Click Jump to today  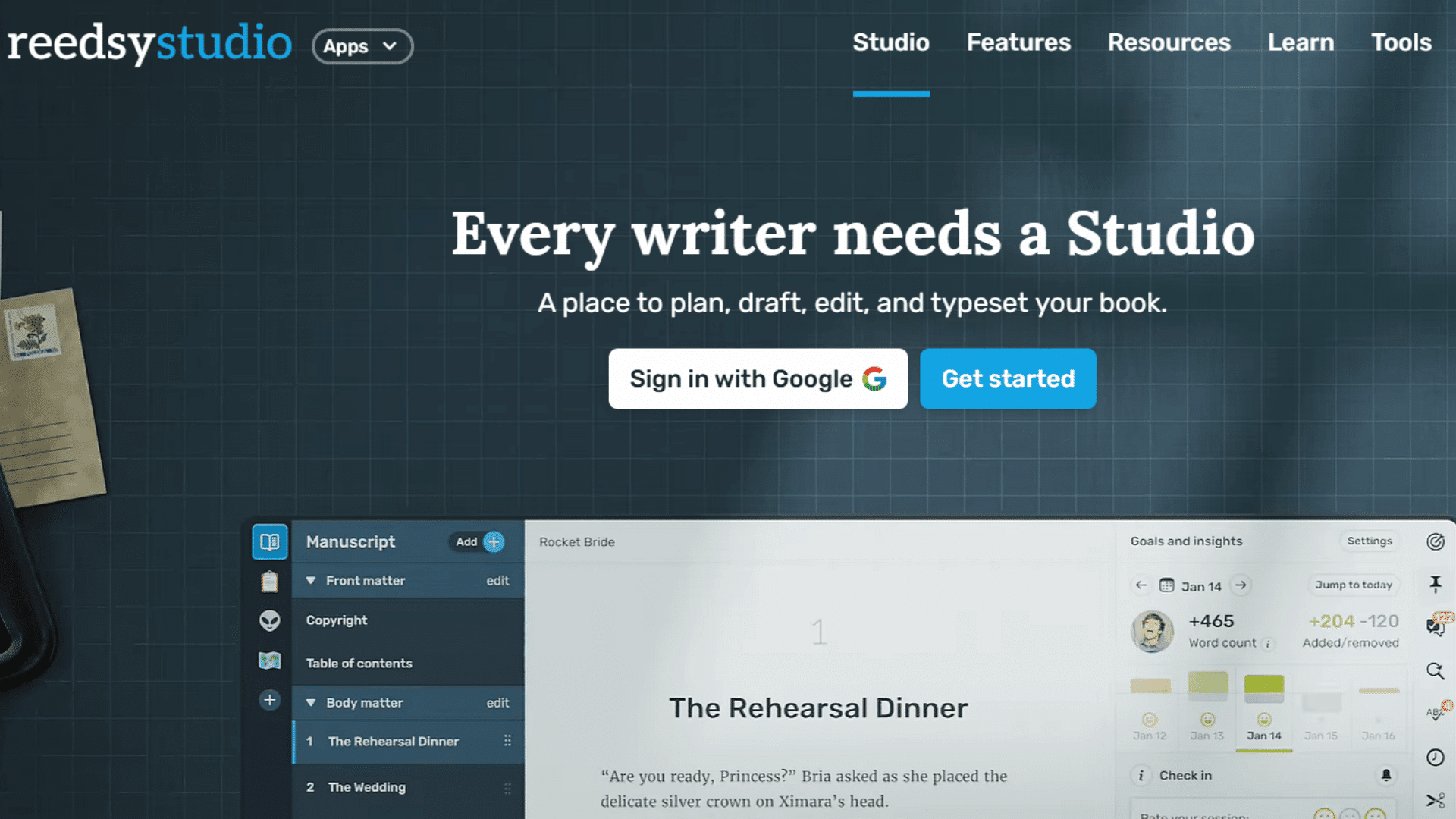point(1354,585)
